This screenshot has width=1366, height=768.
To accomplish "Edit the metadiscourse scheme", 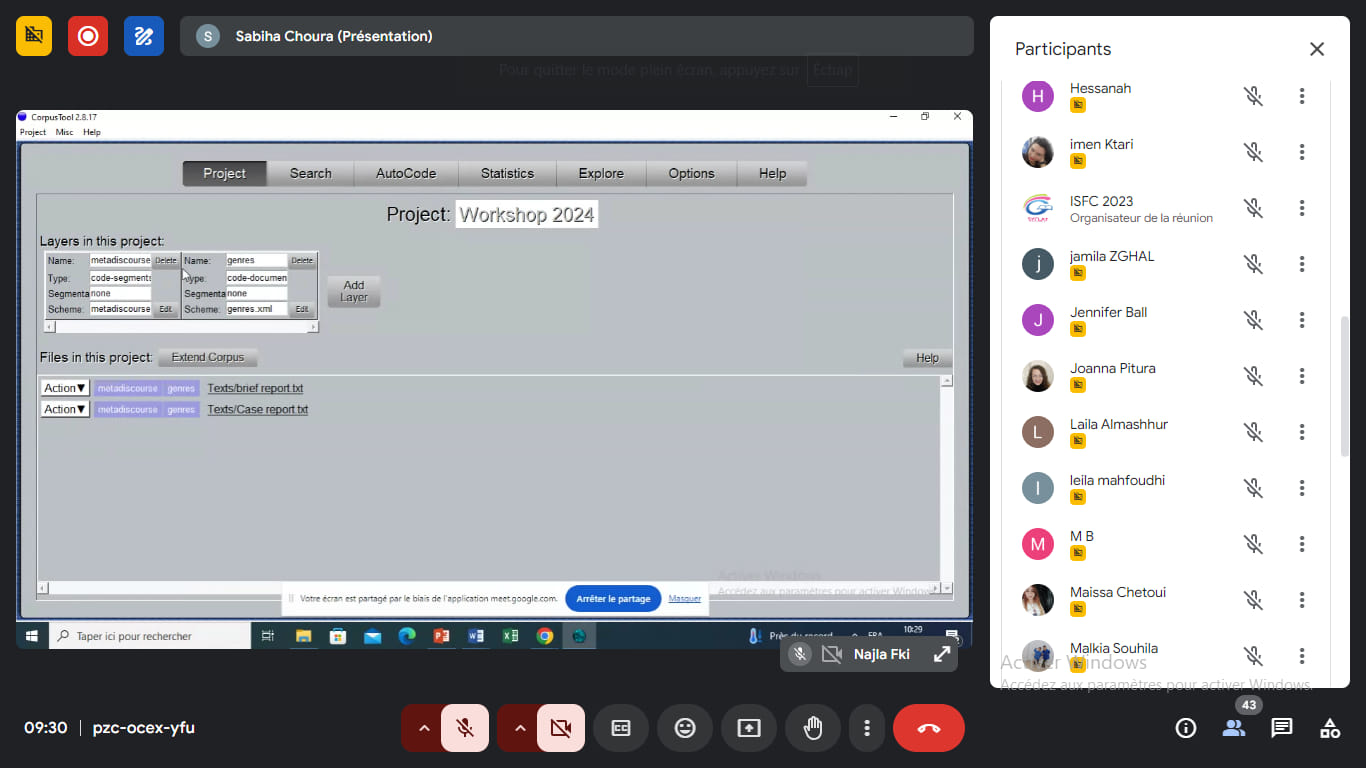I will tap(165, 309).
